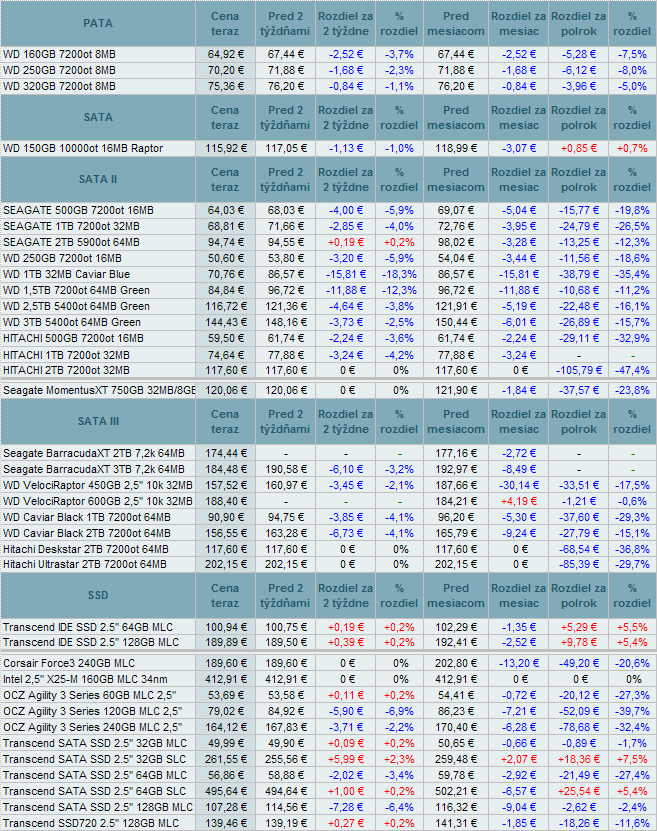Click -78,68 € in OCZ Agility 240GB row
This screenshot has width=657, height=831.
pos(579,727)
